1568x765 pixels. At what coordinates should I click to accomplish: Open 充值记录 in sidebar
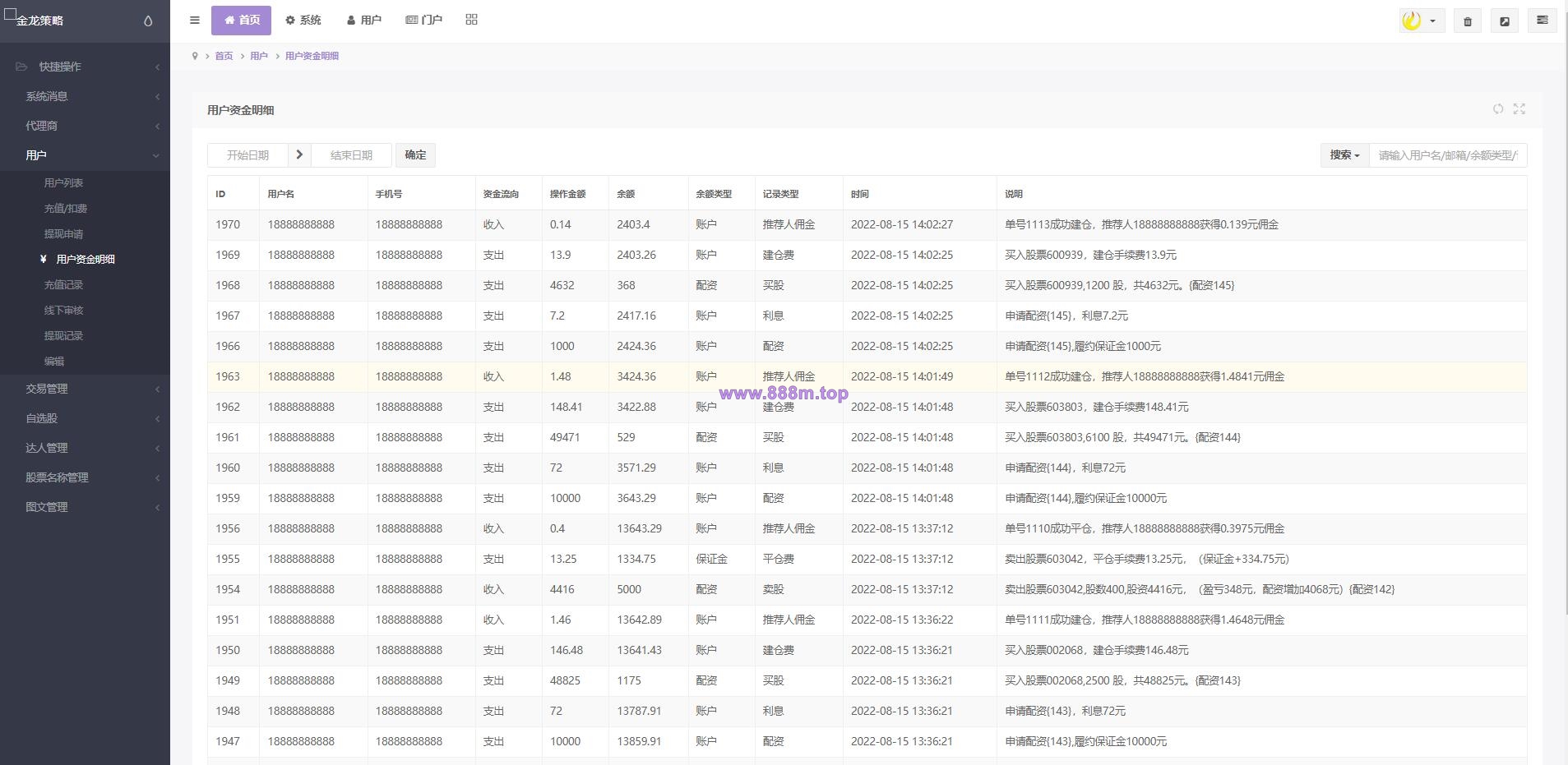[63, 285]
